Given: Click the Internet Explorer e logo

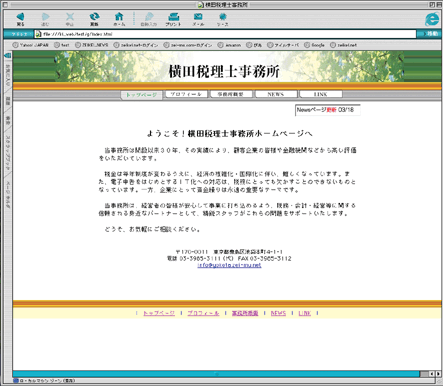Looking at the screenshot, I should point(432,19).
